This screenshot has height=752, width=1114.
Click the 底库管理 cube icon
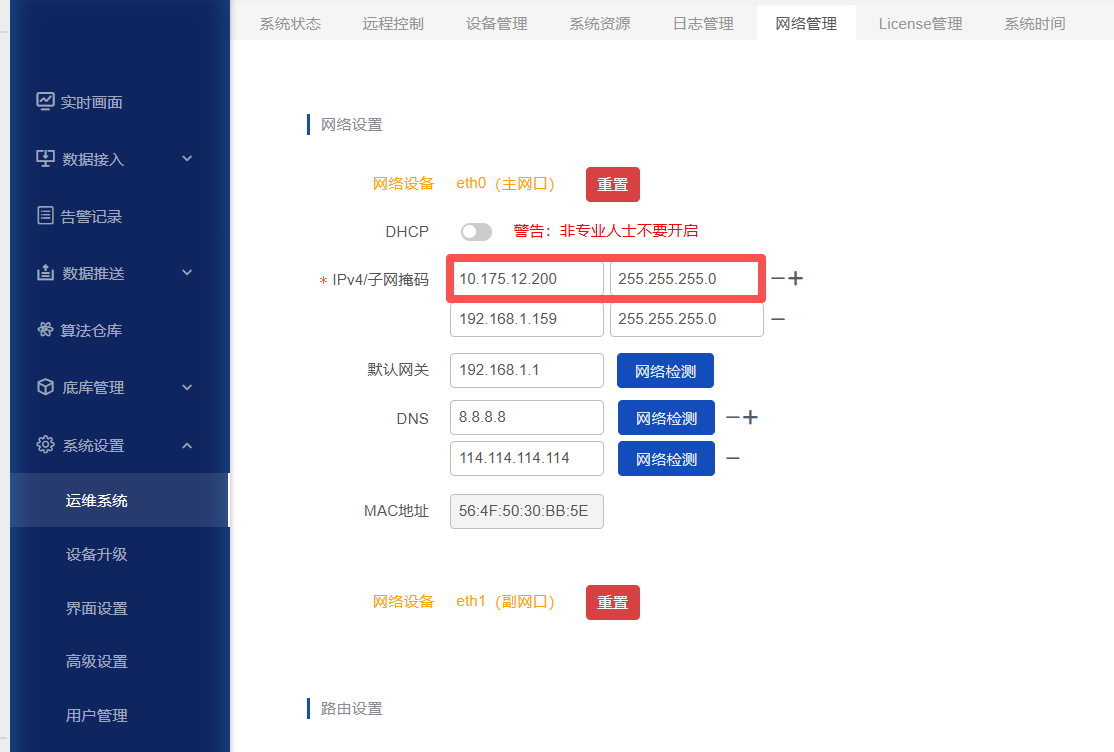45,387
